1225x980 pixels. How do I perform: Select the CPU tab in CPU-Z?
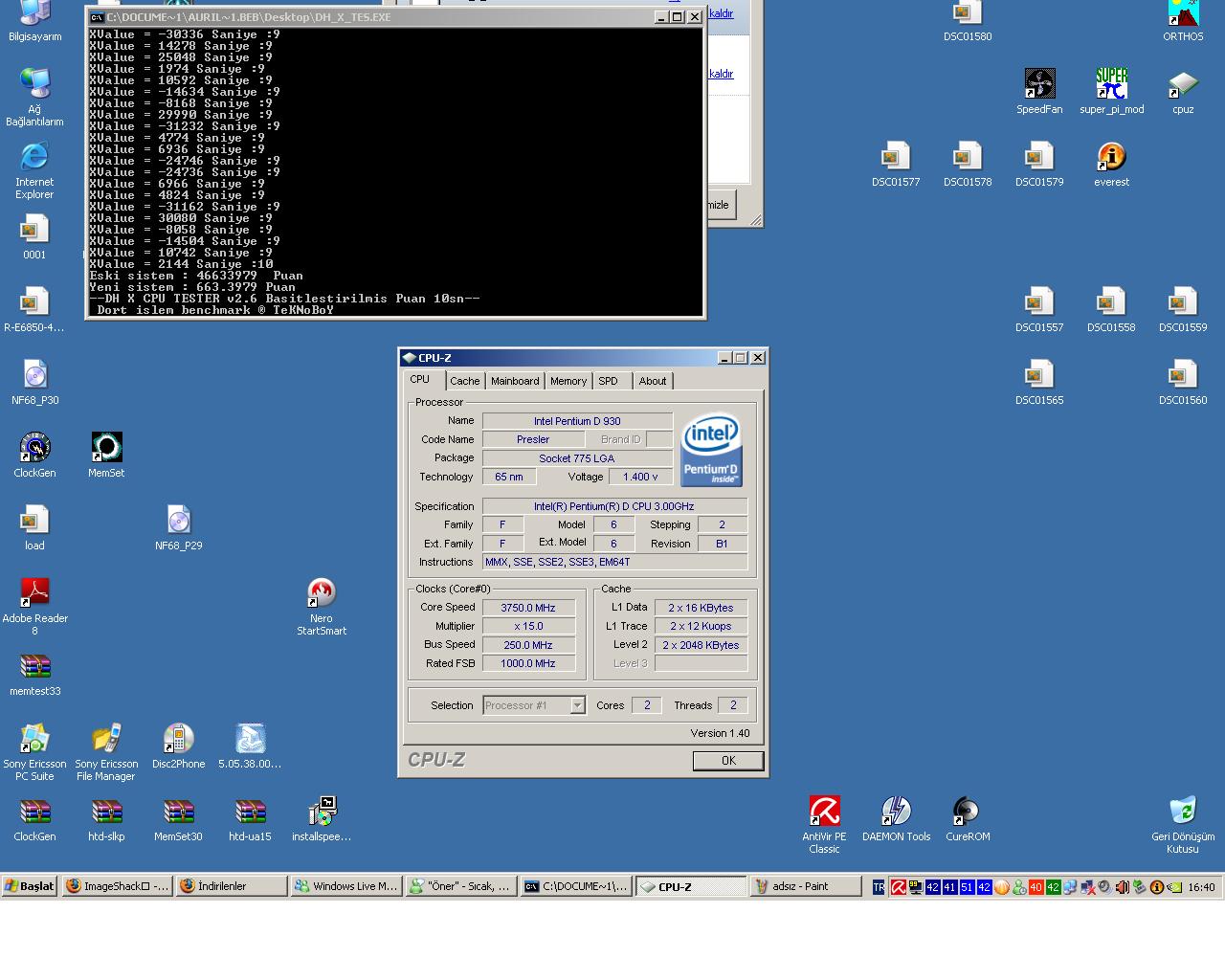[x=420, y=380]
